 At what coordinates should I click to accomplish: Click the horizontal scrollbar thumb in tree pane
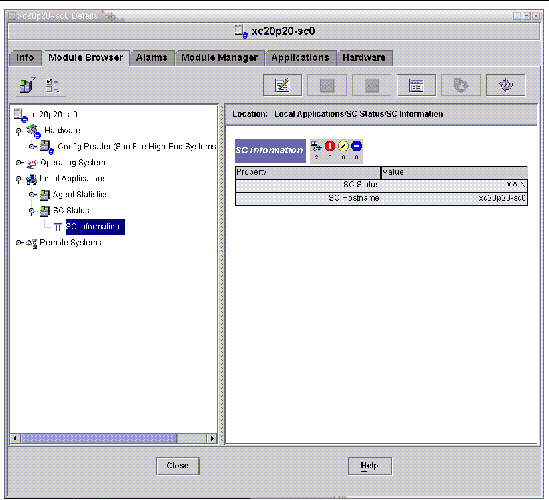pos(99,438)
